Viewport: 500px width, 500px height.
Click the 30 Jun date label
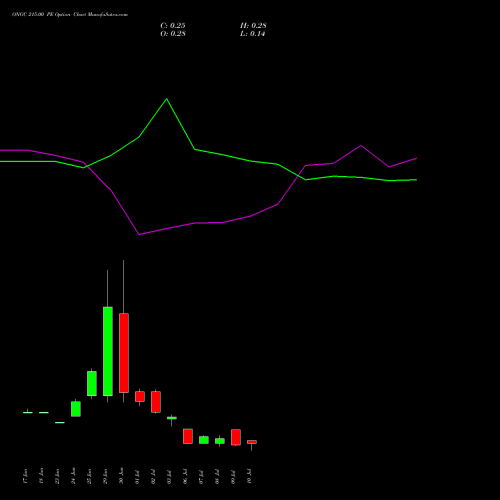tap(121, 476)
